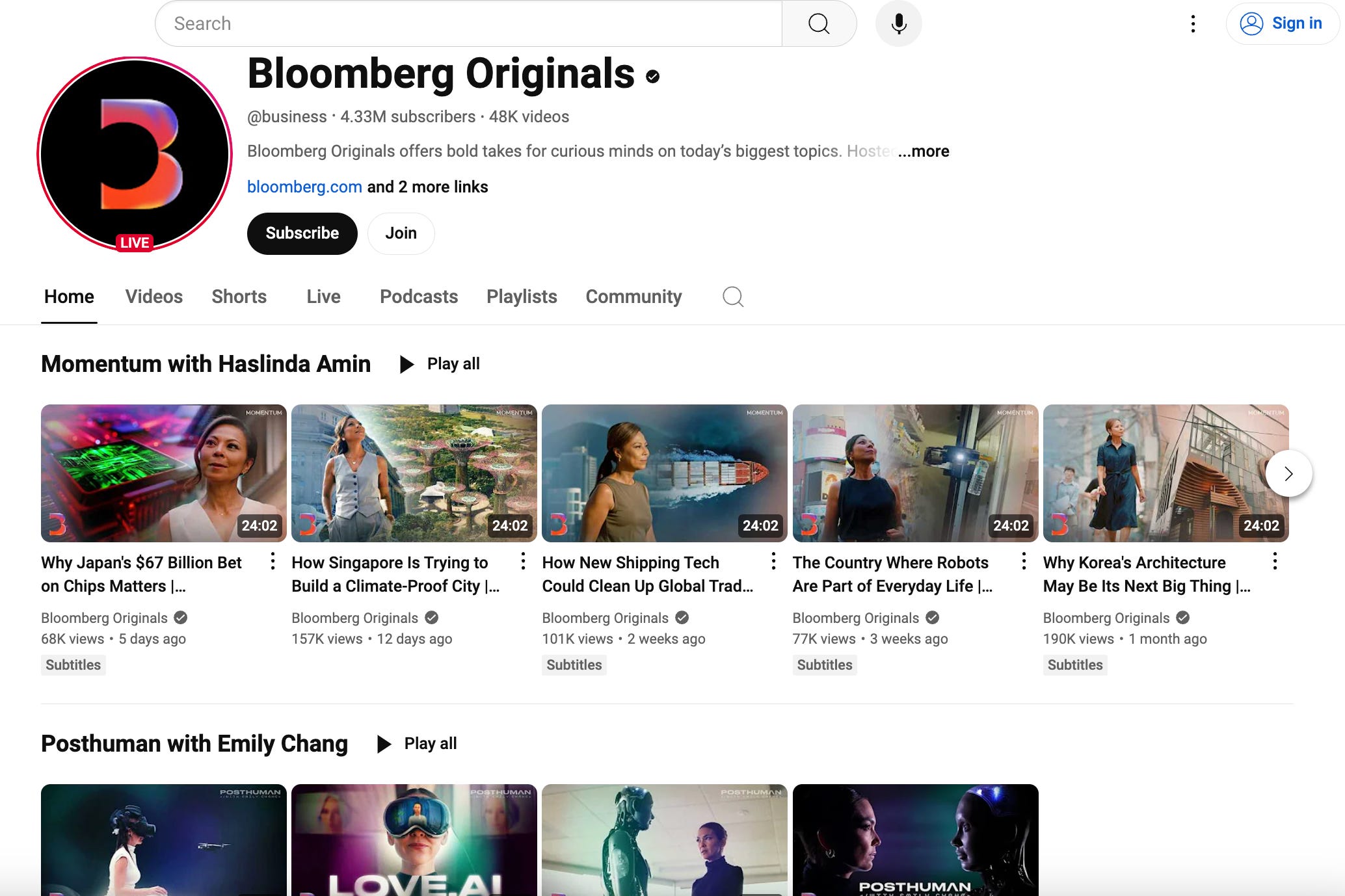Screen dimensions: 1345x896
Task: Click '157K views • 12 days ago' text
Action: [x=371, y=639]
